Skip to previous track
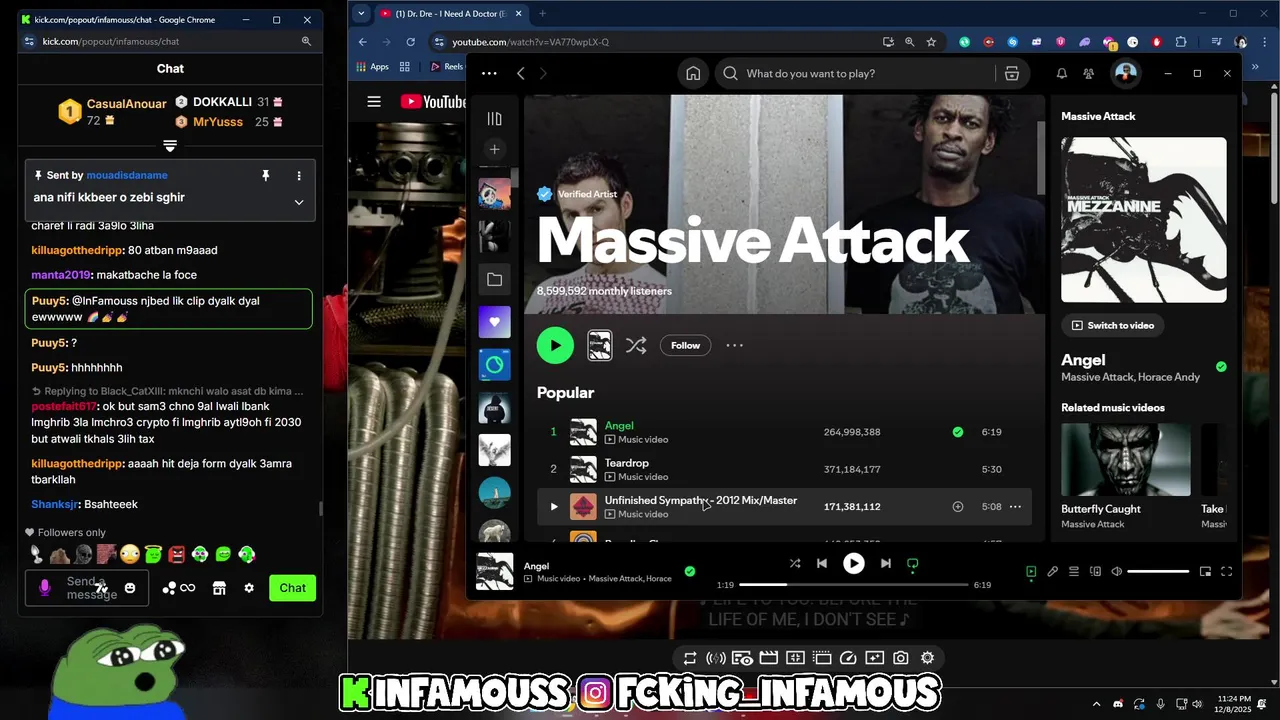The image size is (1280, 720). [x=822, y=563]
